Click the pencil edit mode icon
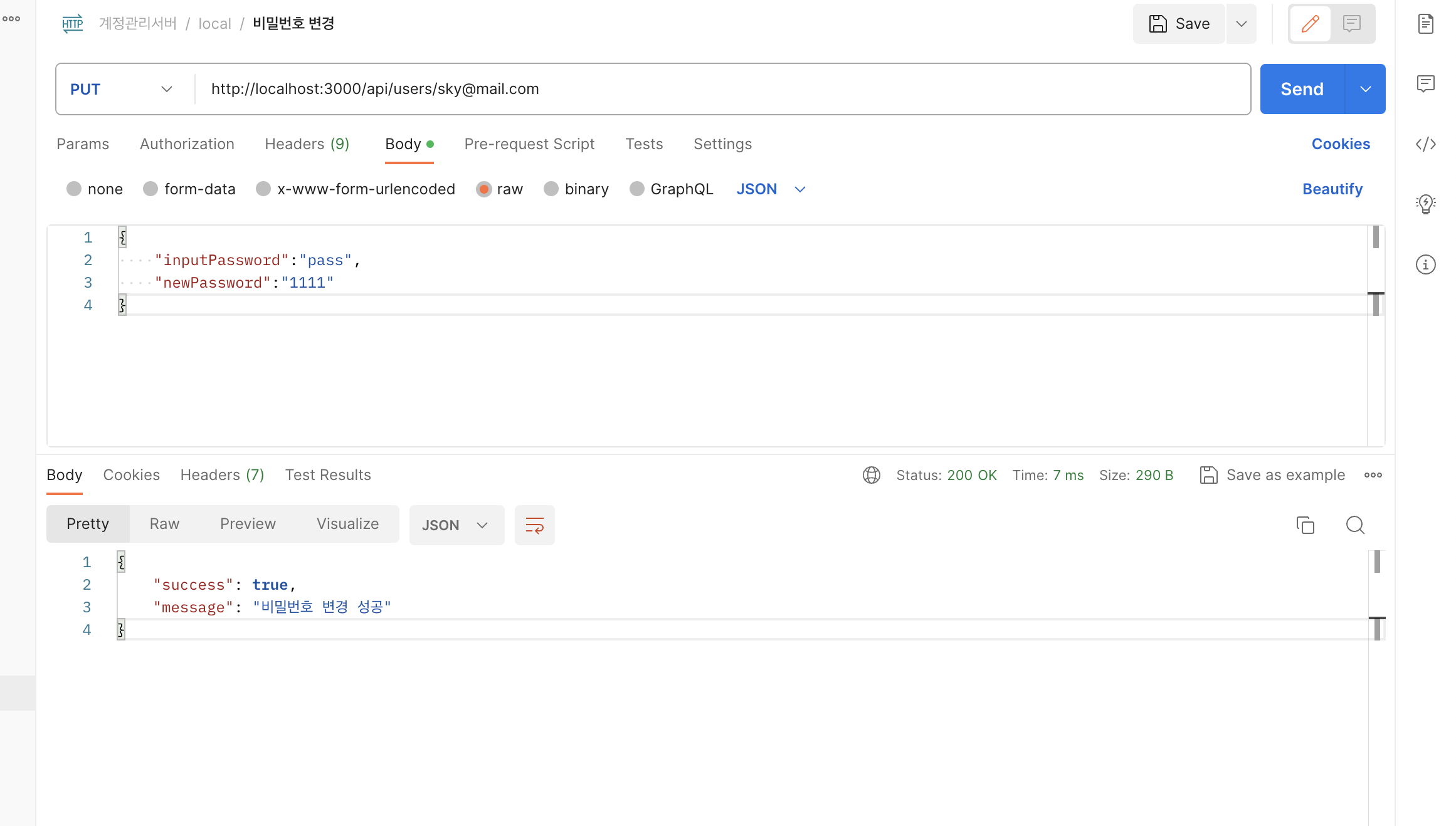 pyautogui.click(x=1310, y=24)
